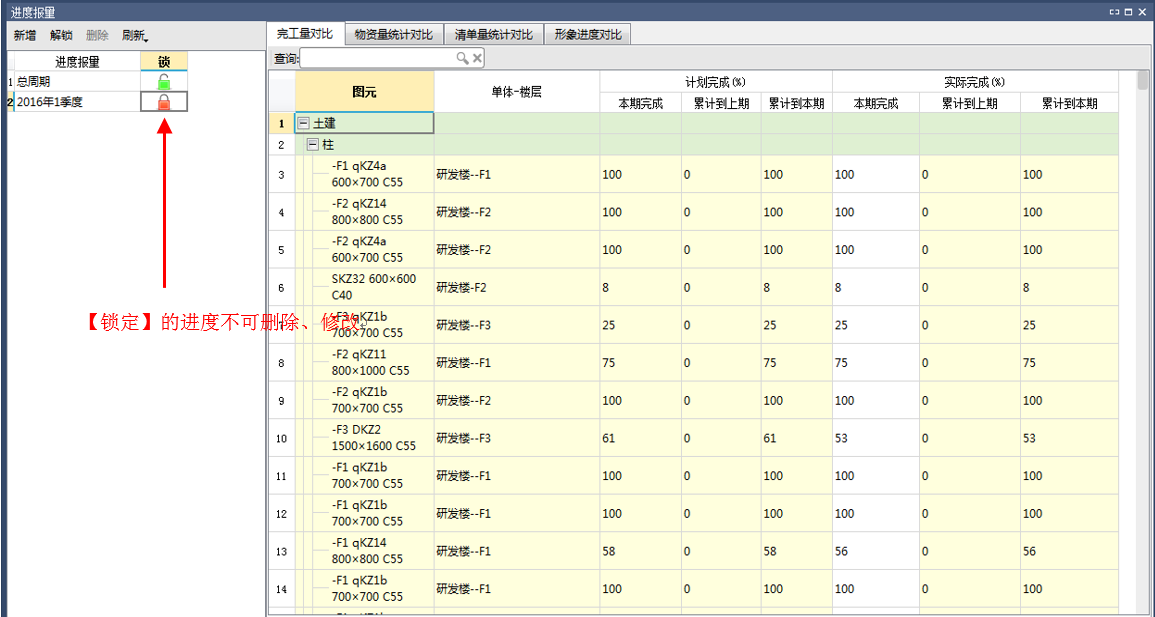Click the greyed 删除 button
Screen dimensions: 1155x617
(x=97, y=35)
